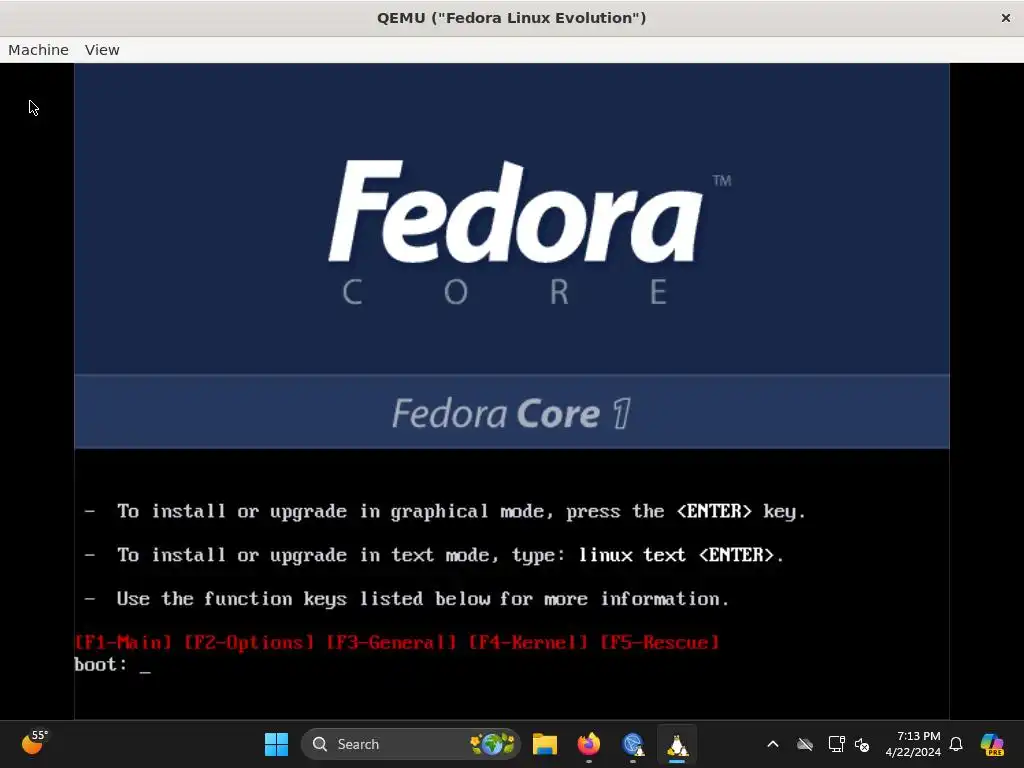The height and width of the screenshot is (768, 1024).
Task: Close the QEMU window
Action: (1005, 18)
